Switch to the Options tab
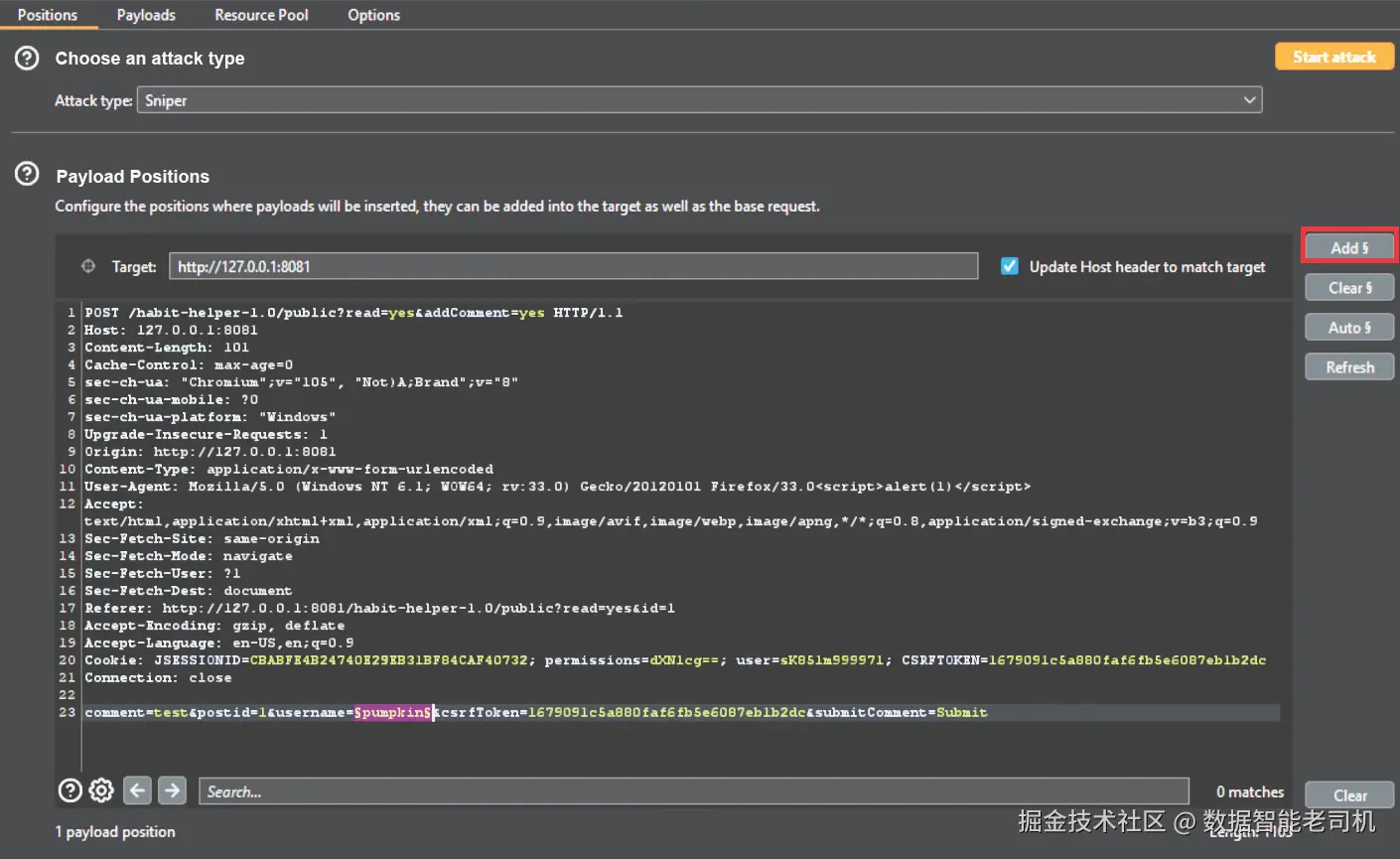Image resolution: width=1400 pixels, height=859 pixels. coord(373,15)
